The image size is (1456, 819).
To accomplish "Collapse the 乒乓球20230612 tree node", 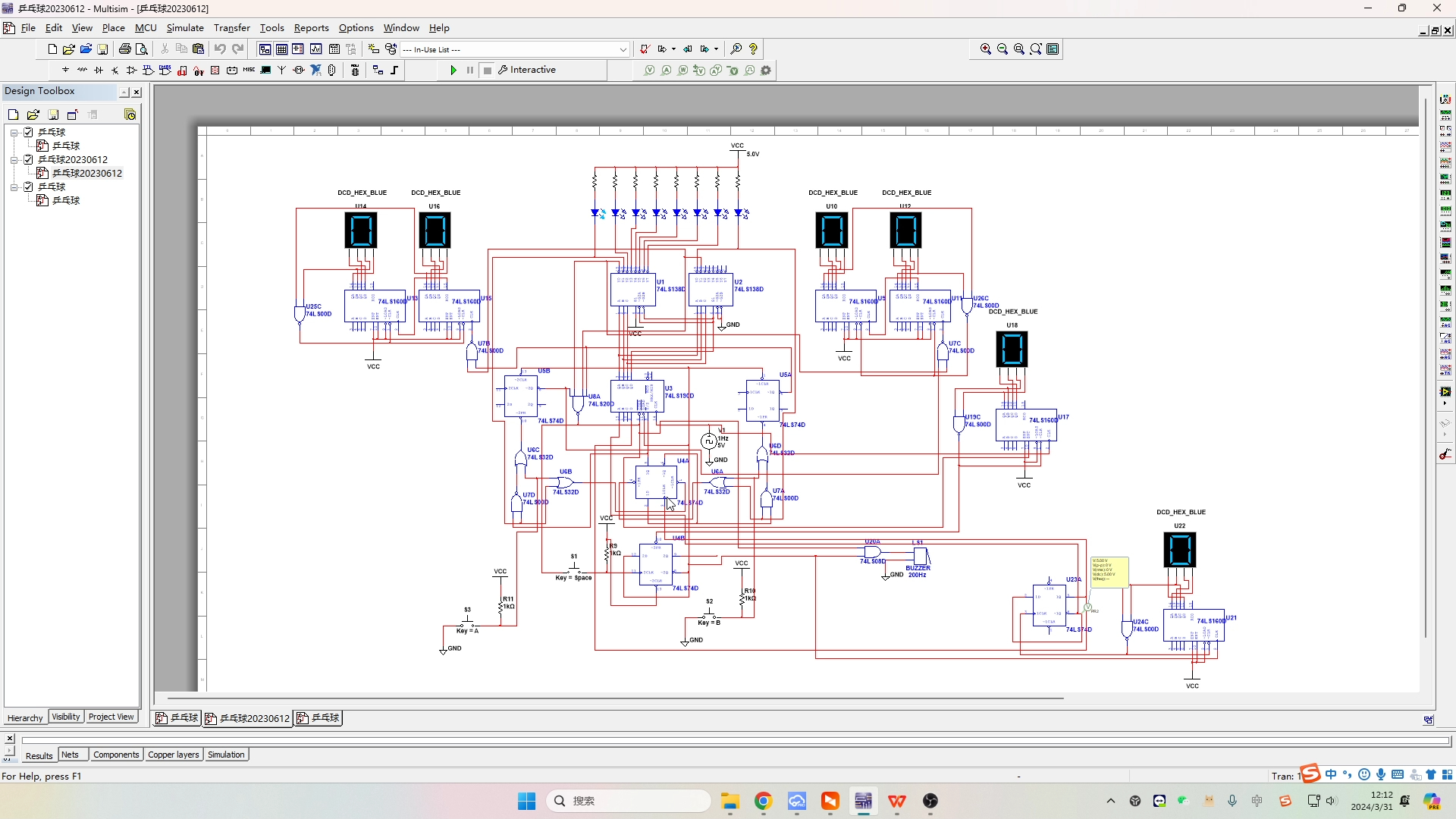I will pyautogui.click(x=14, y=160).
